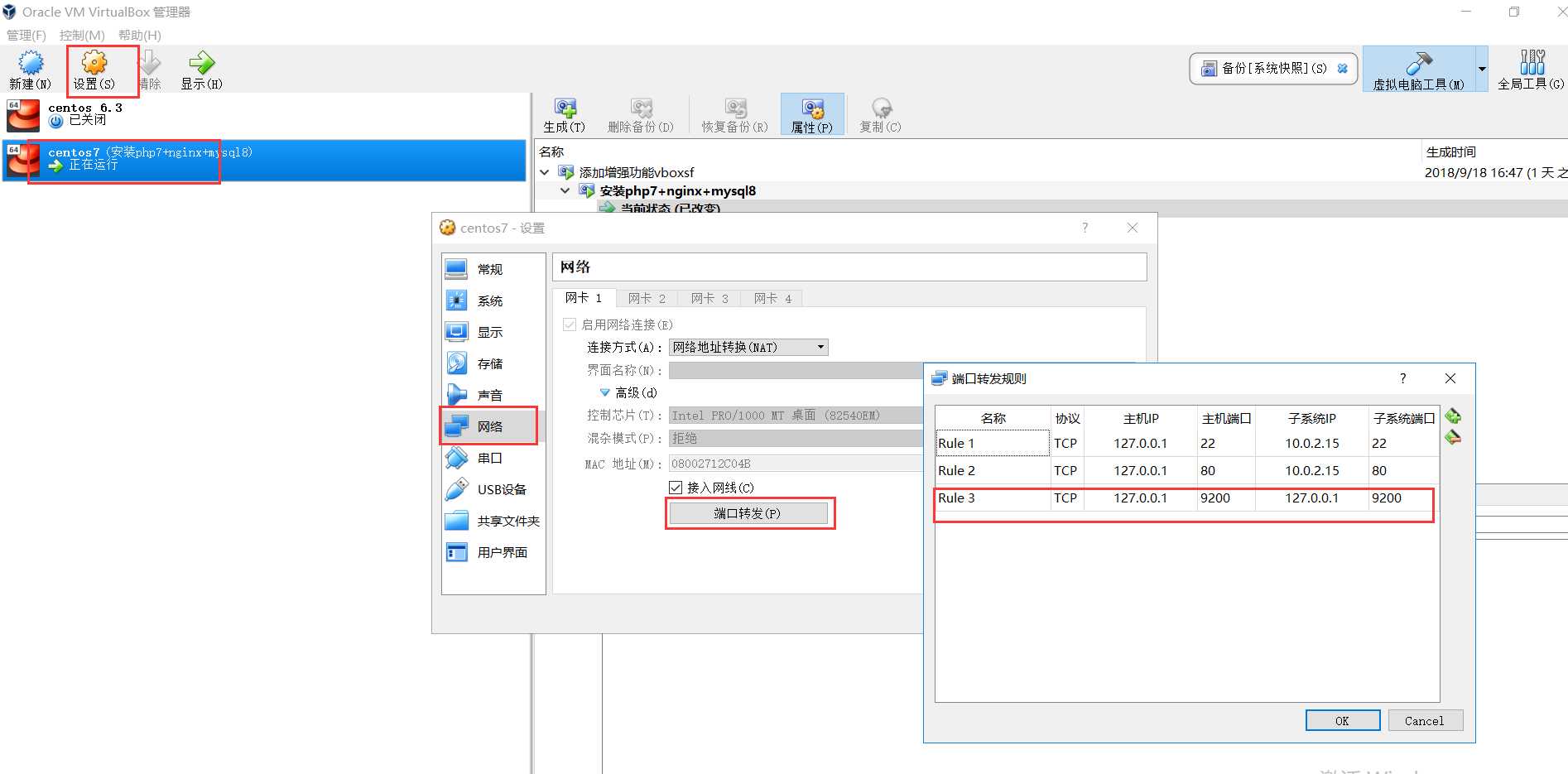Open General (常规) settings category
This screenshot has width=1568, height=774.
[x=493, y=269]
